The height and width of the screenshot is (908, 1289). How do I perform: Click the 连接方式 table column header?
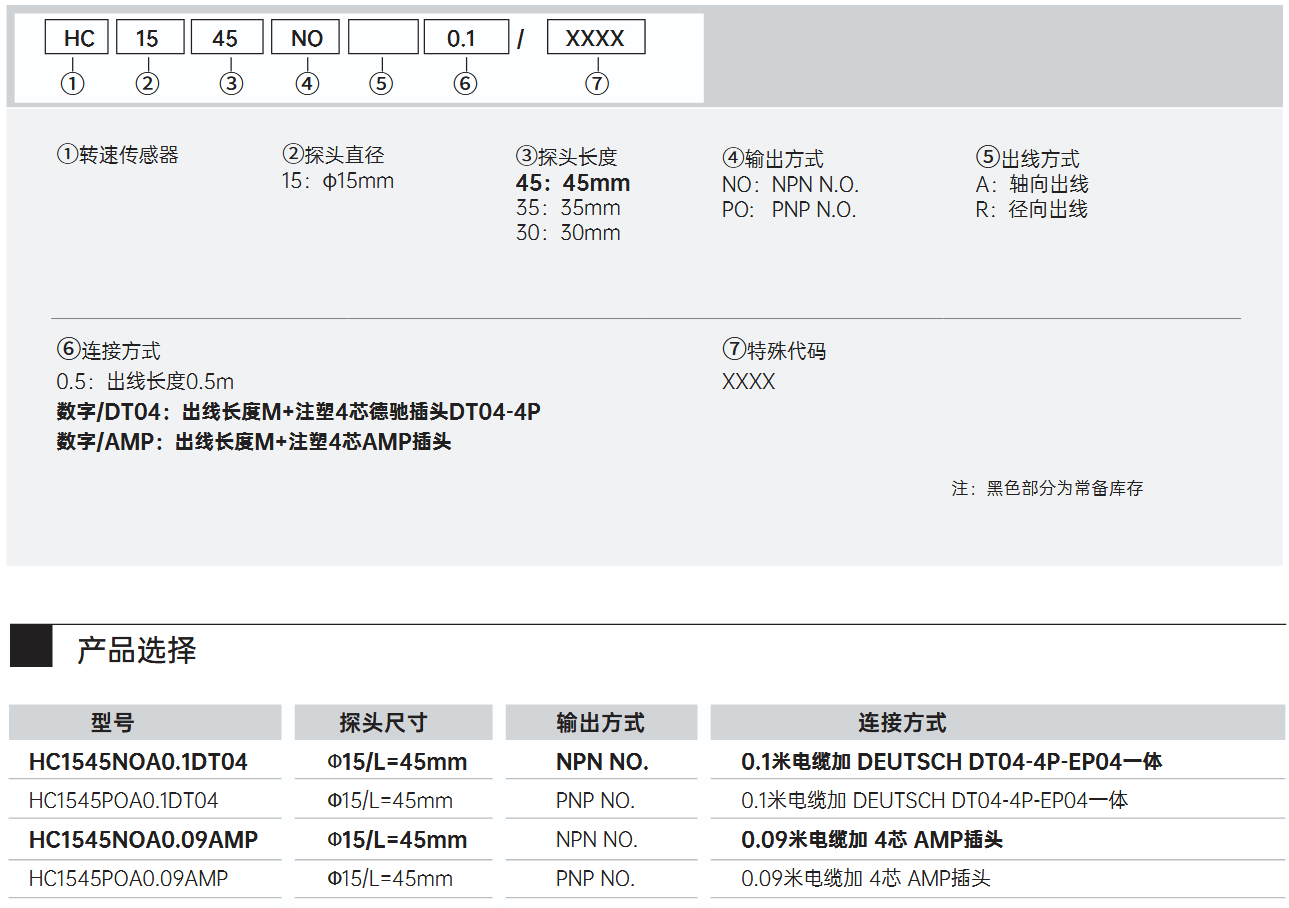click(x=901, y=723)
